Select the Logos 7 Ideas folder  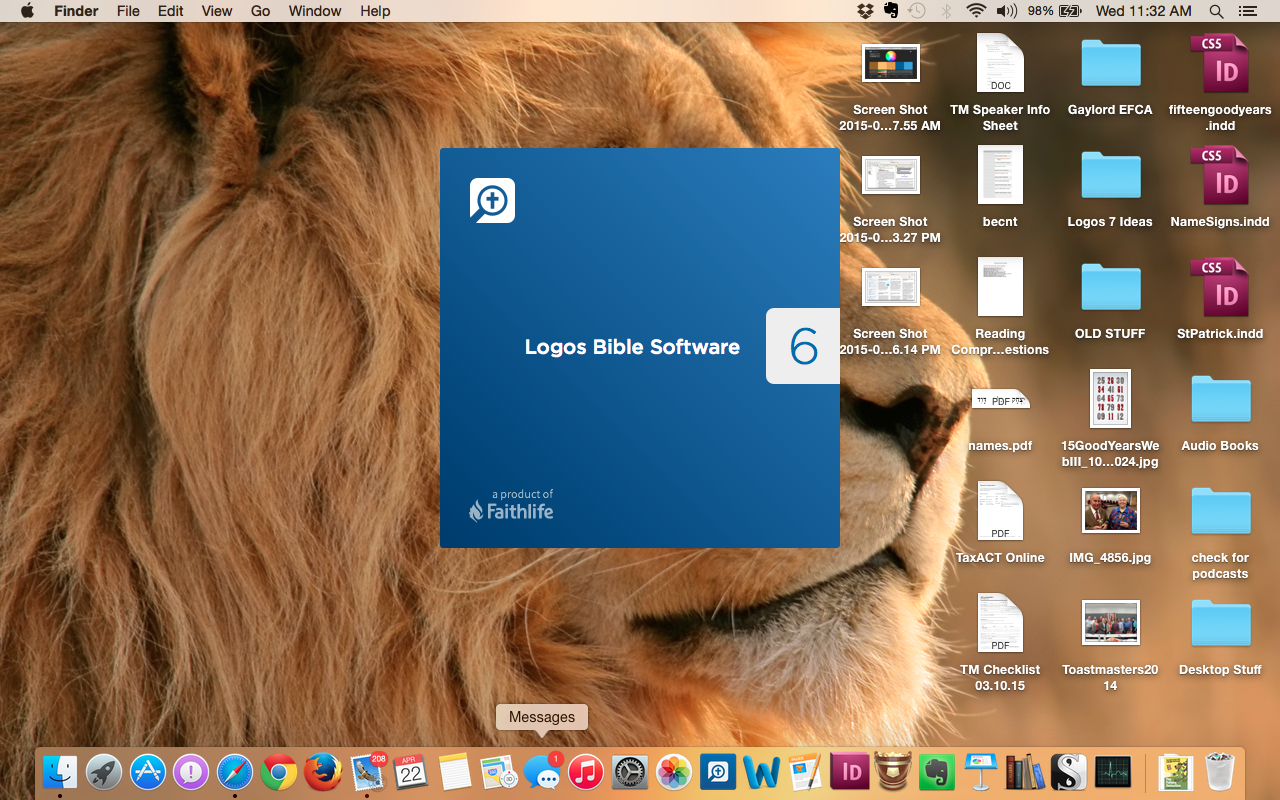click(1110, 176)
